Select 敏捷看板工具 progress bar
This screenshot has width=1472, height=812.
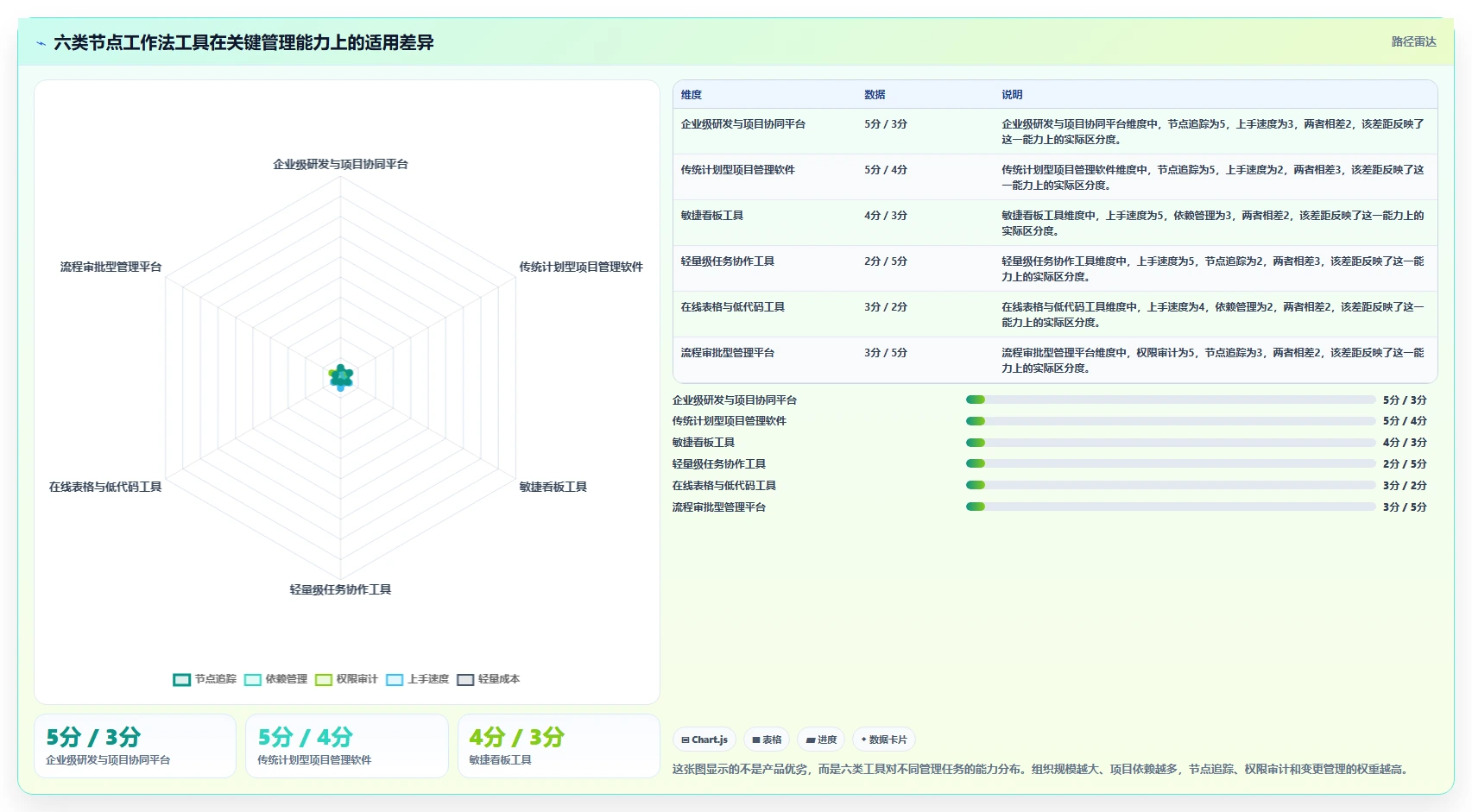1171,443
